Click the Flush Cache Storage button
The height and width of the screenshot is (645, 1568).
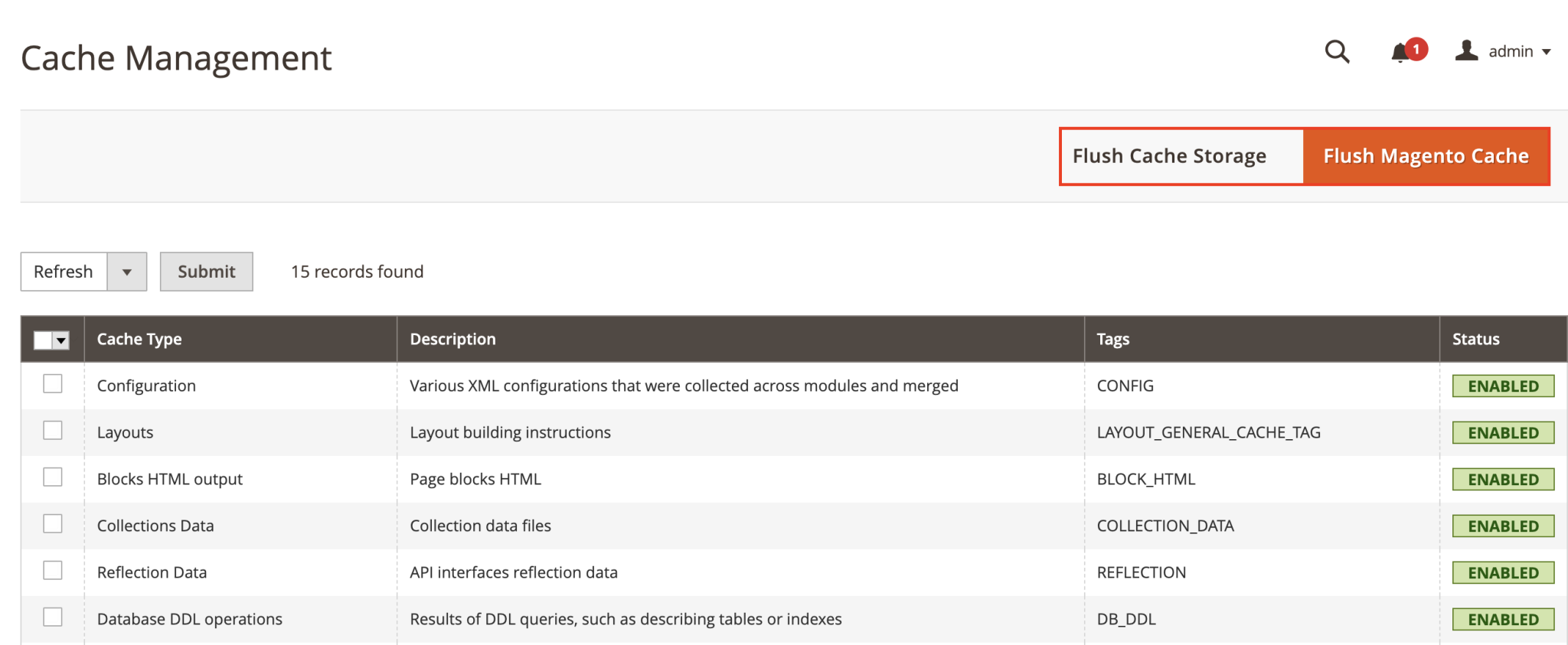[x=1169, y=156]
